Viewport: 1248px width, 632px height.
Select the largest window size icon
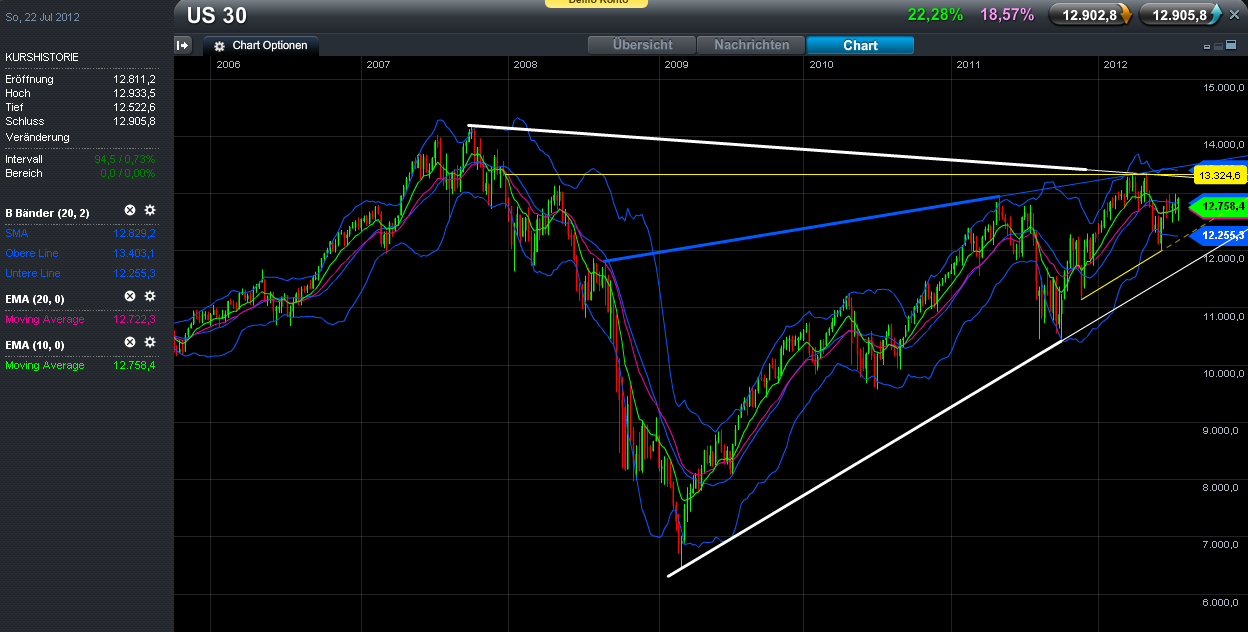tap(1231, 46)
